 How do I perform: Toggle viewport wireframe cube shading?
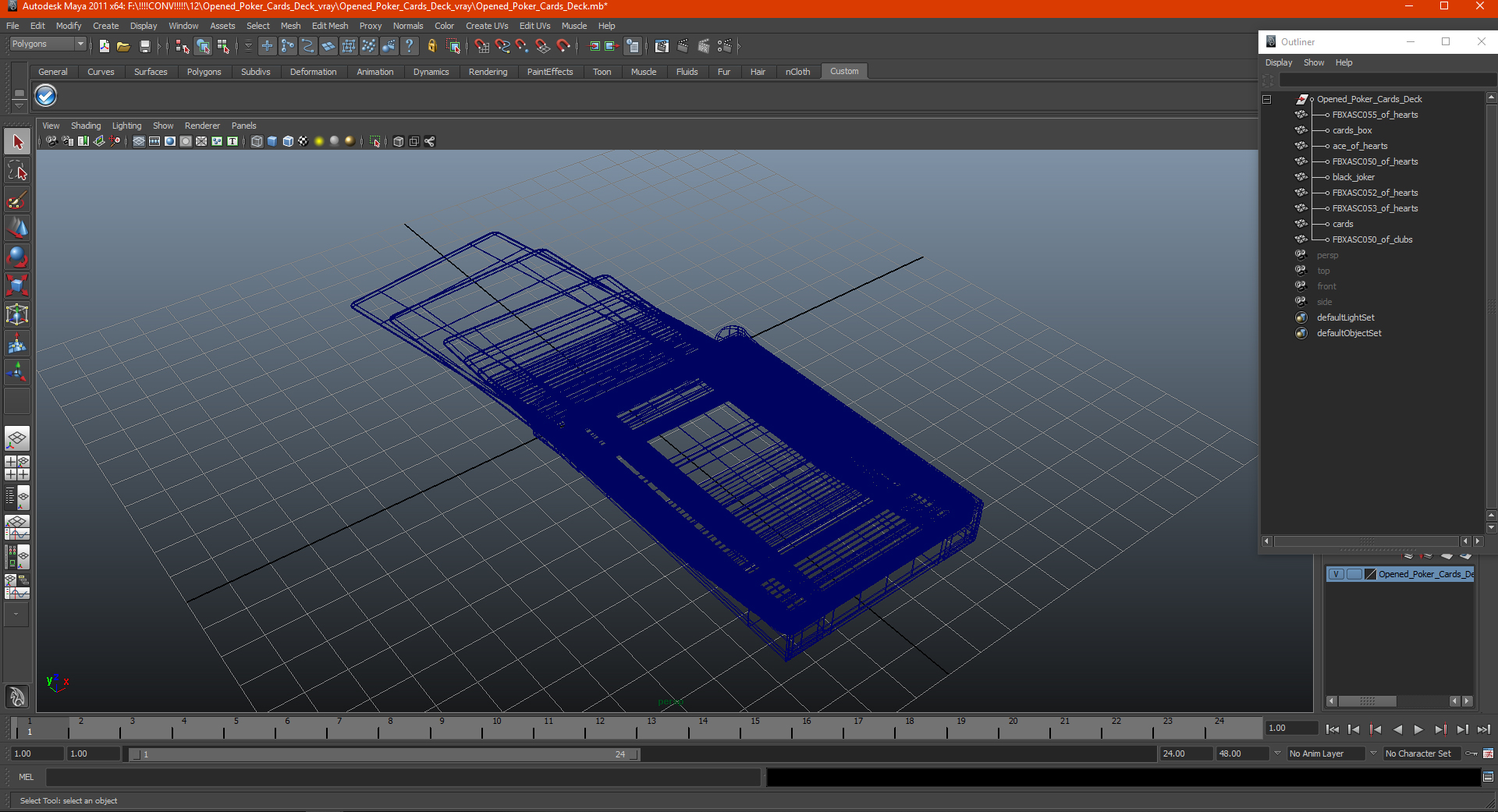[x=257, y=141]
